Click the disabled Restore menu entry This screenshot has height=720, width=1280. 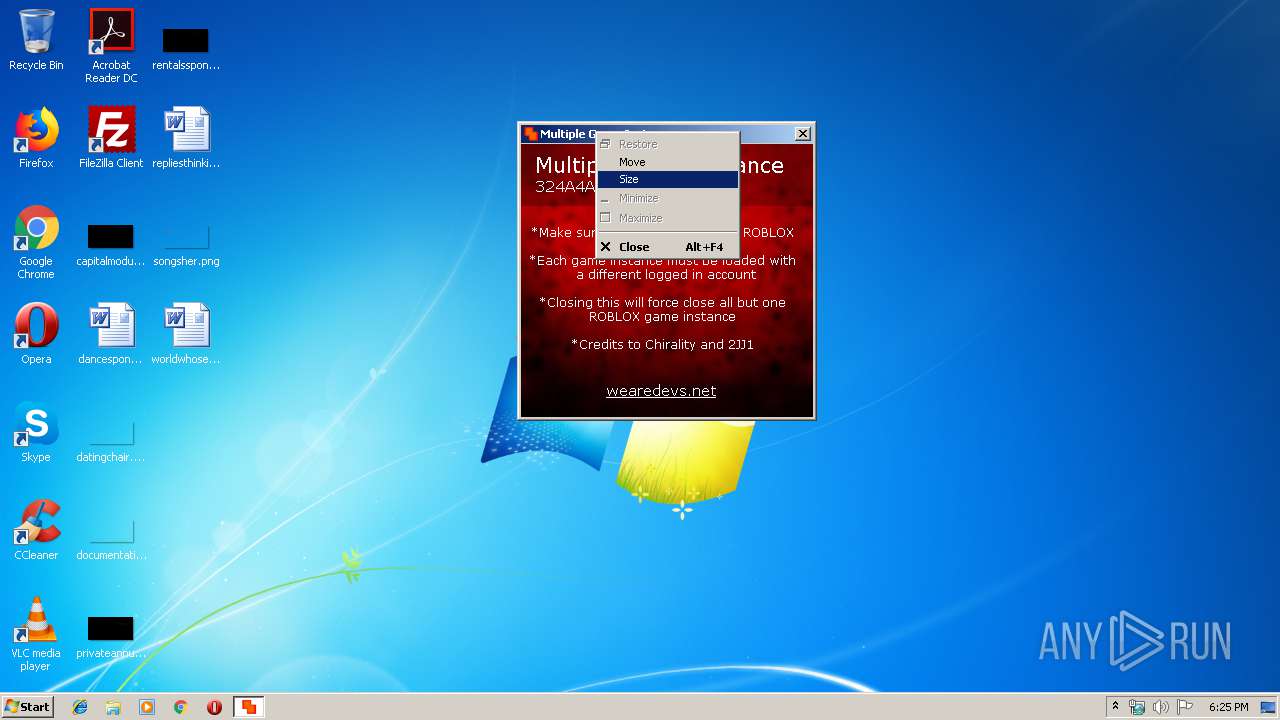pyautogui.click(x=667, y=144)
